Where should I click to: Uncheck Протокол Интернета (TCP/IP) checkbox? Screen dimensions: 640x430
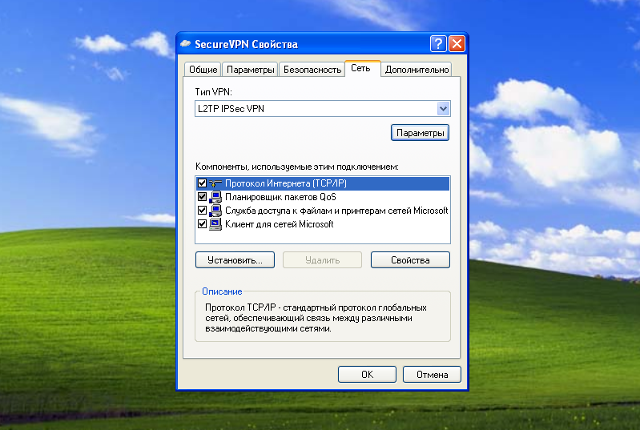point(202,183)
